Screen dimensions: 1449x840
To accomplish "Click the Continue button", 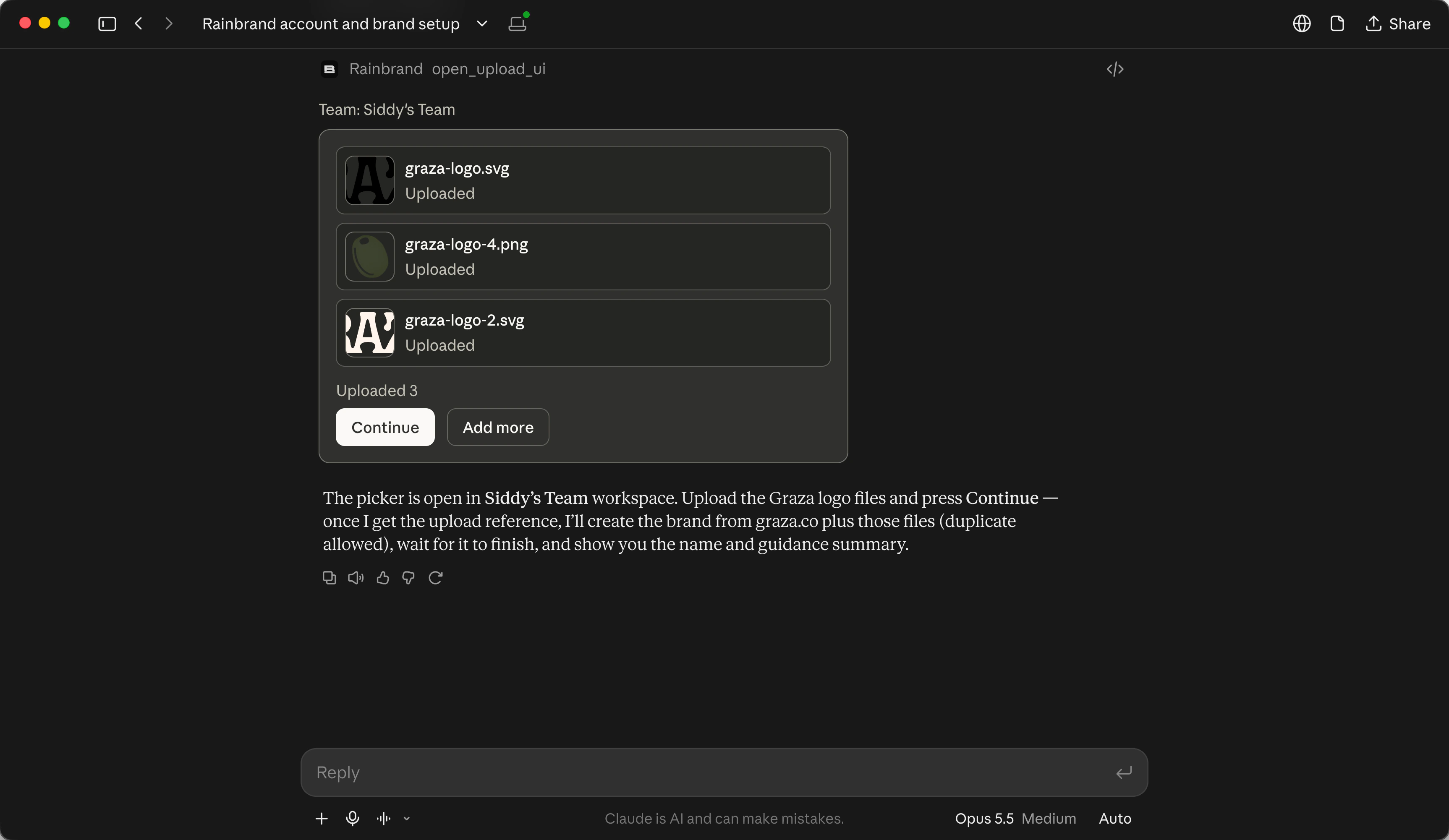I will [x=385, y=427].
